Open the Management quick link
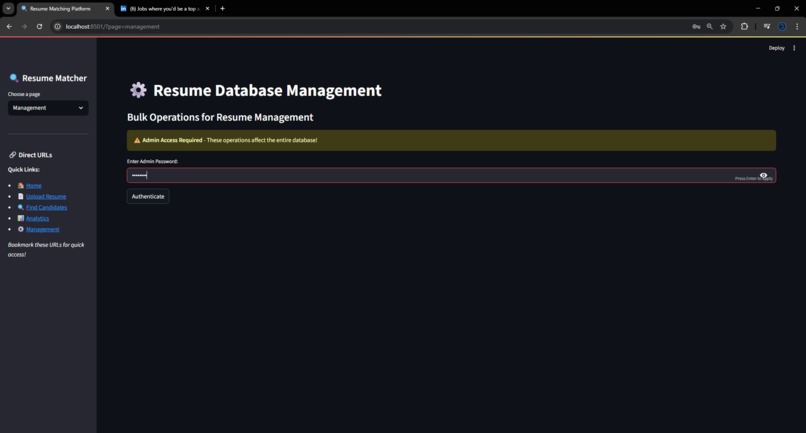Viewport: 806px width, 433px height. pyautogui.click(x=43, y=229)
